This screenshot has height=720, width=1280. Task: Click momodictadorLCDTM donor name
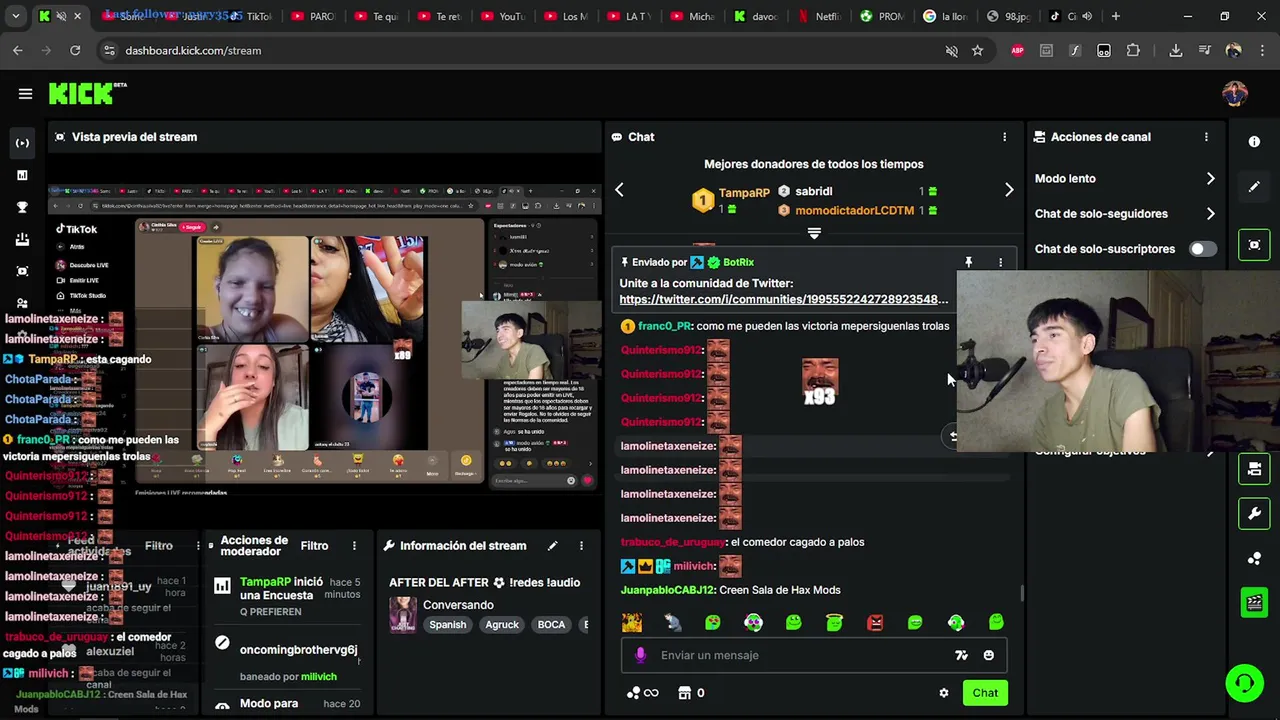point(854,211)
